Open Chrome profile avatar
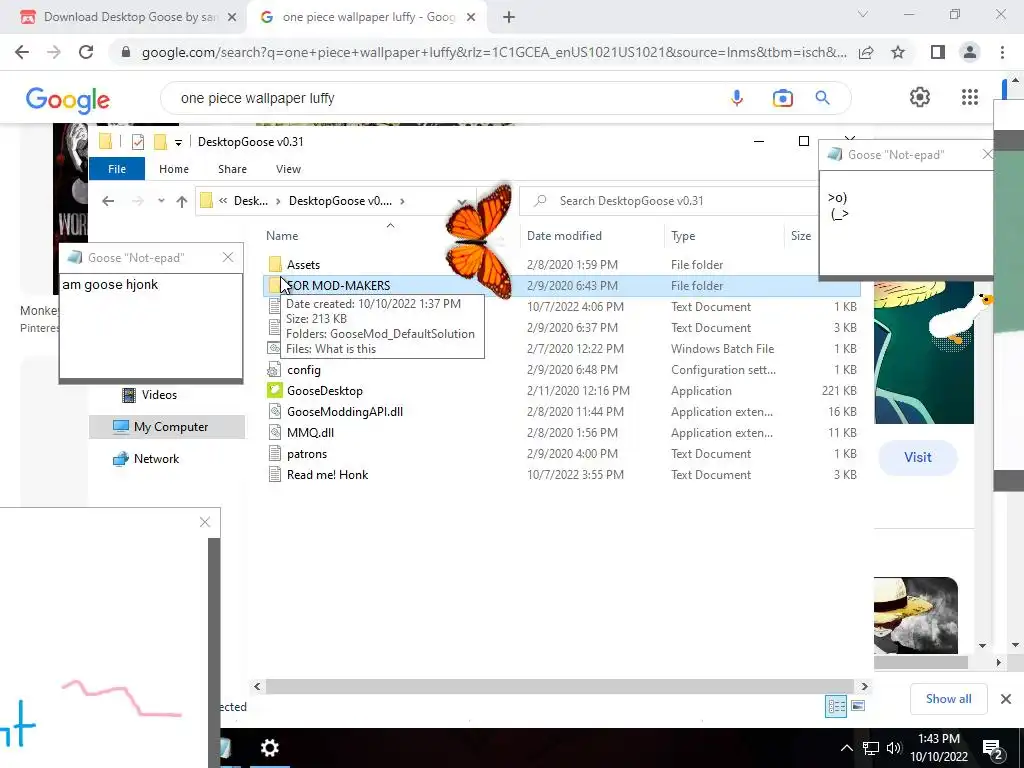The image size is (1024, 768). 970,52
